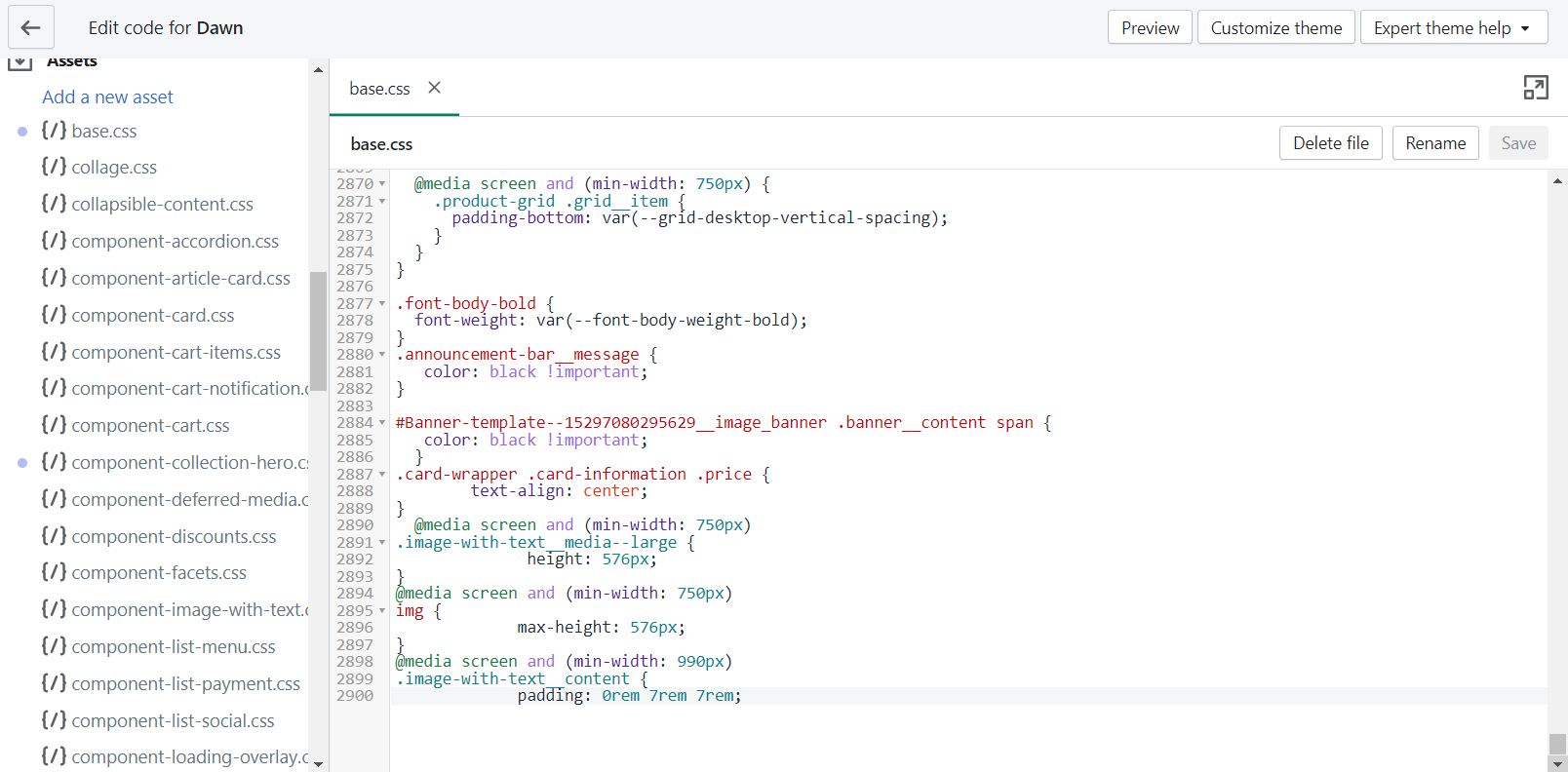Open the component-cart.css file icon
1568x772 pixels.
click(x=54, y=425)
